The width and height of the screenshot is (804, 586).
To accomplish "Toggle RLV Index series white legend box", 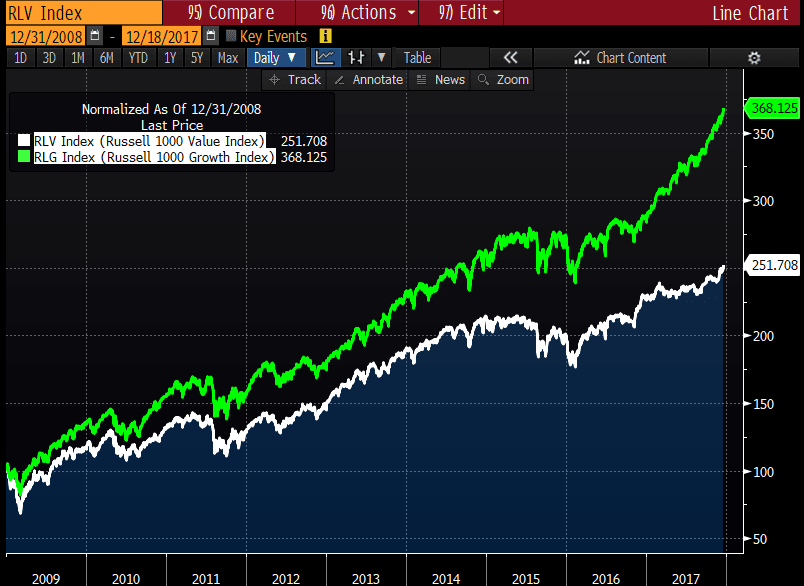I will pos(23,141).
